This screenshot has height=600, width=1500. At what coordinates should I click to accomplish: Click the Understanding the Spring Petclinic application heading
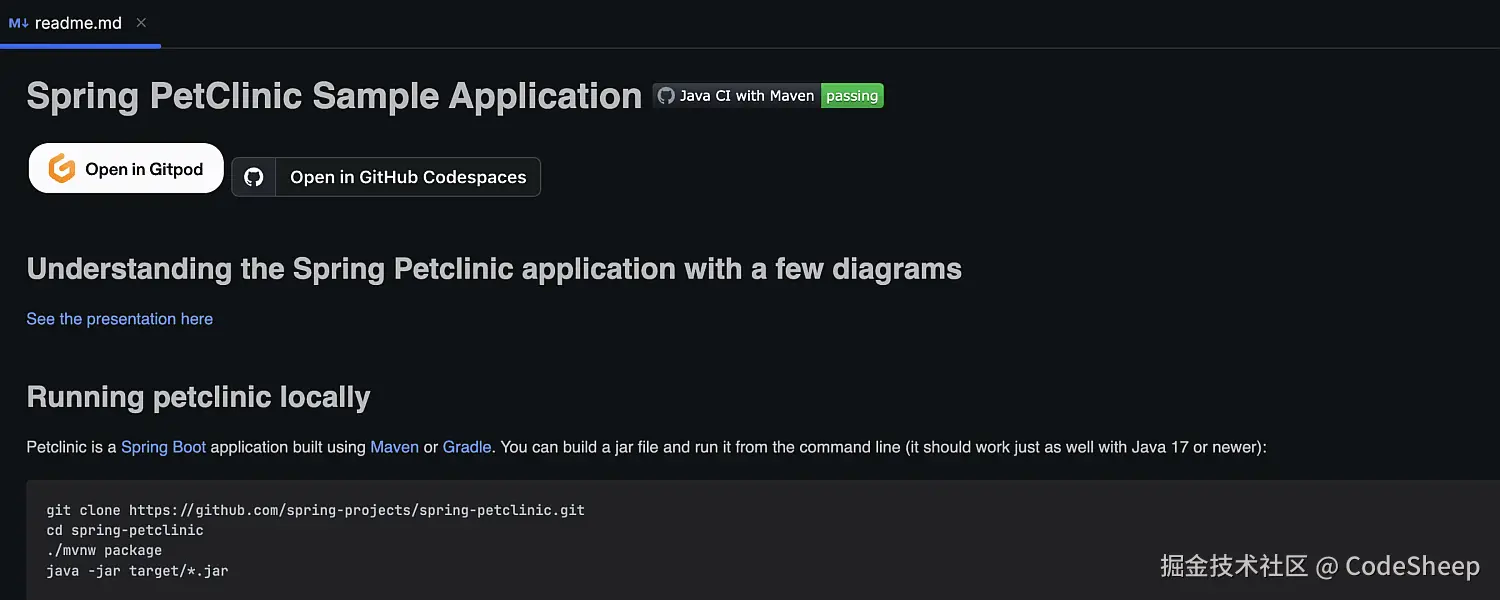494,269
